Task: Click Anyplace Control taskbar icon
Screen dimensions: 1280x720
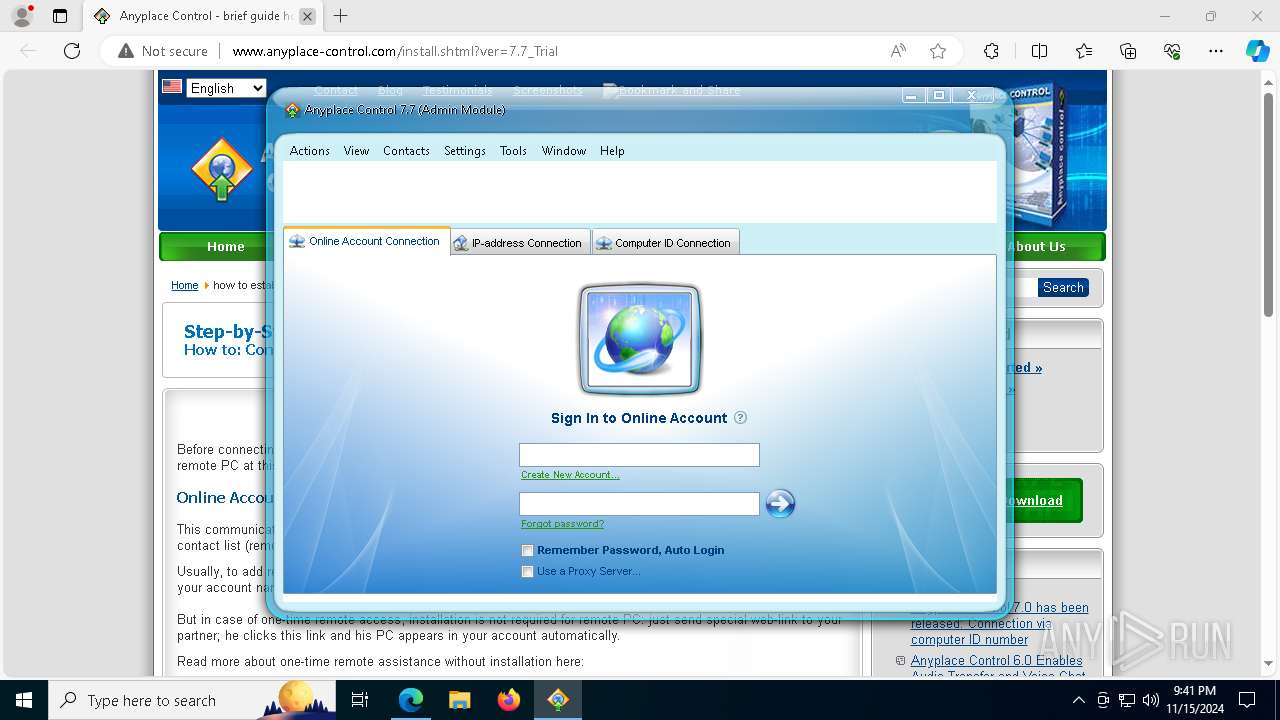Action: click(558, 700)
